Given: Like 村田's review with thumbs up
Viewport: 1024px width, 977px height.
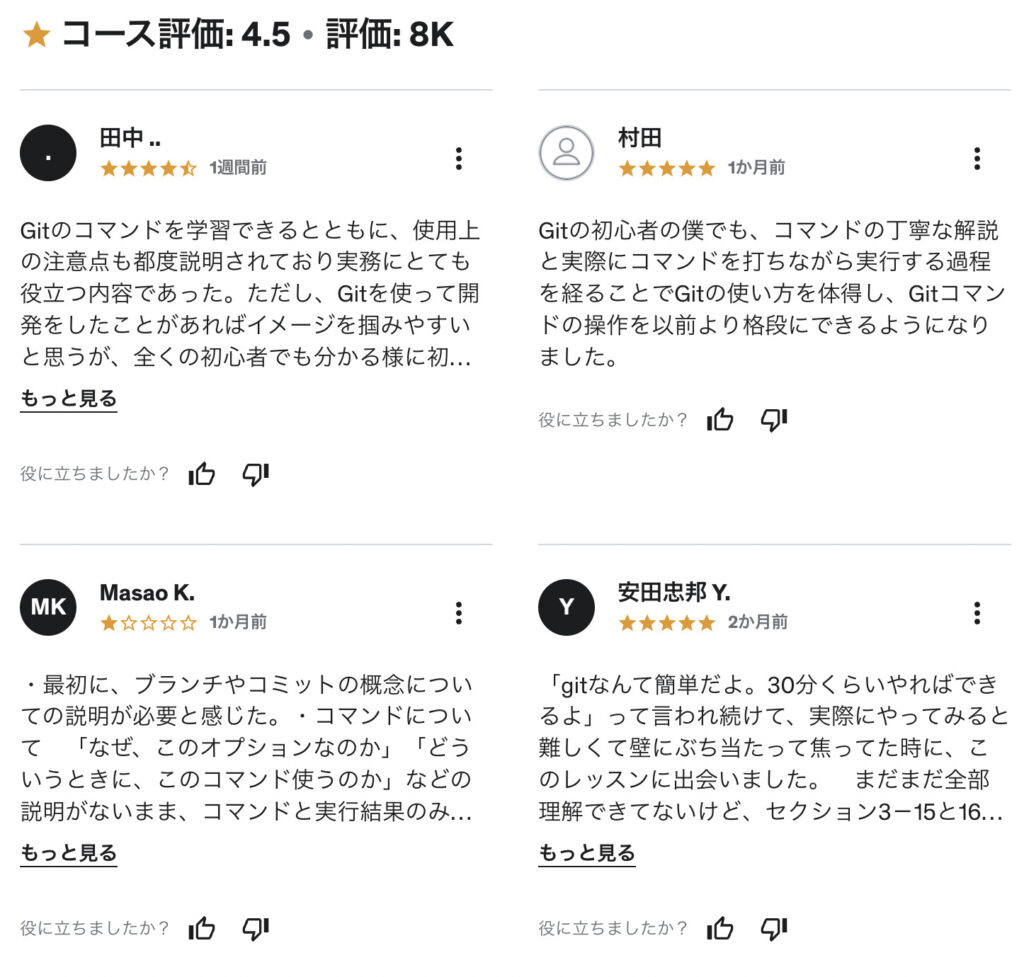Looking at the screenshot, I should coord(720,419).
